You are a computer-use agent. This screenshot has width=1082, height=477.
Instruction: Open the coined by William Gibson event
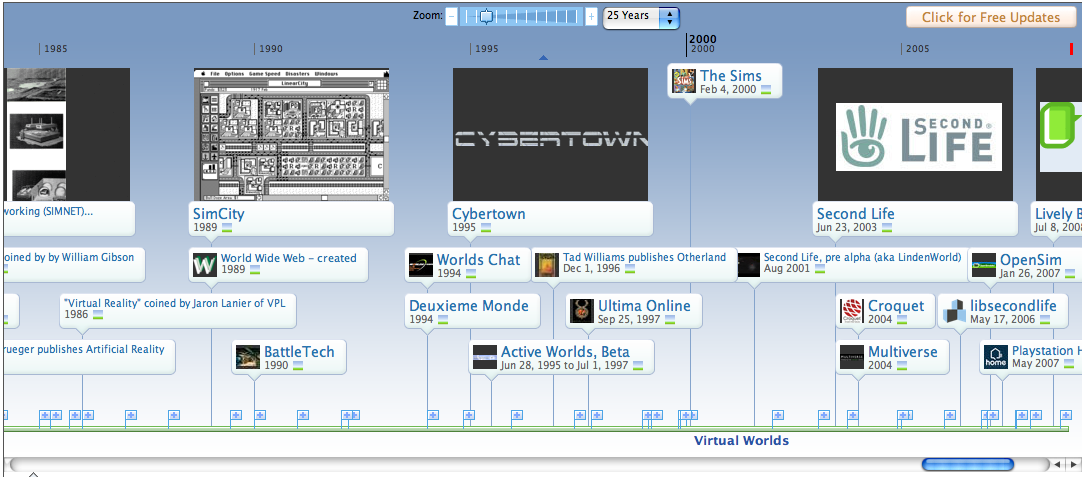69,257
